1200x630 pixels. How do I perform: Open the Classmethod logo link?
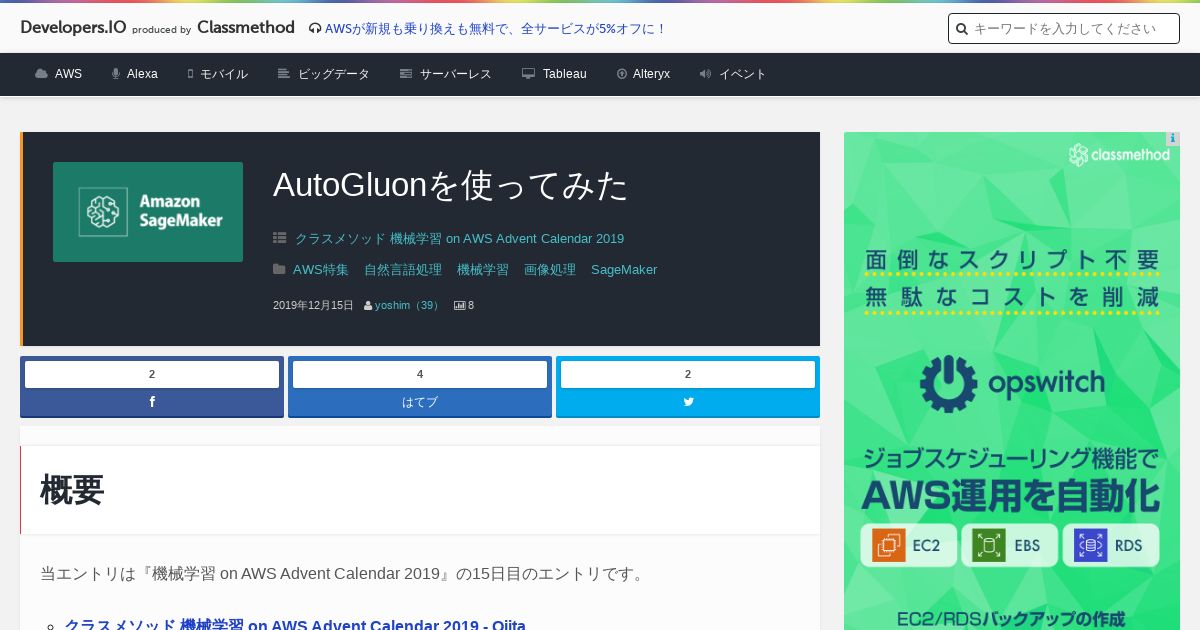(246, 28)
